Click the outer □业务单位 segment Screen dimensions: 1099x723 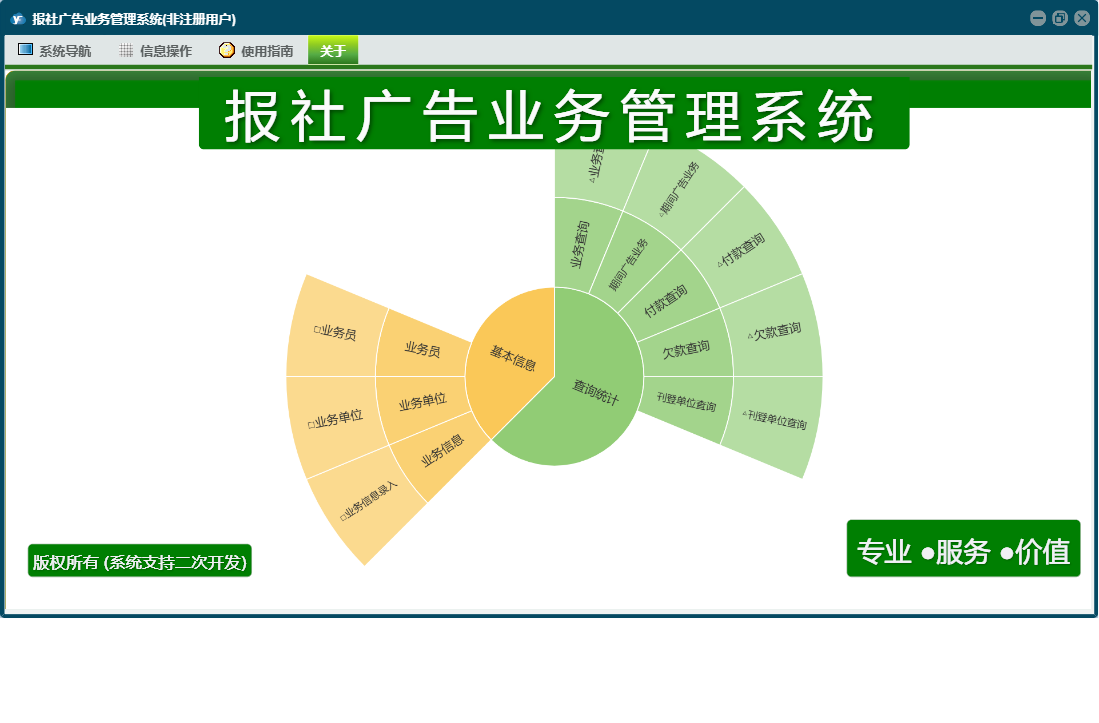[x=335, y=419]
